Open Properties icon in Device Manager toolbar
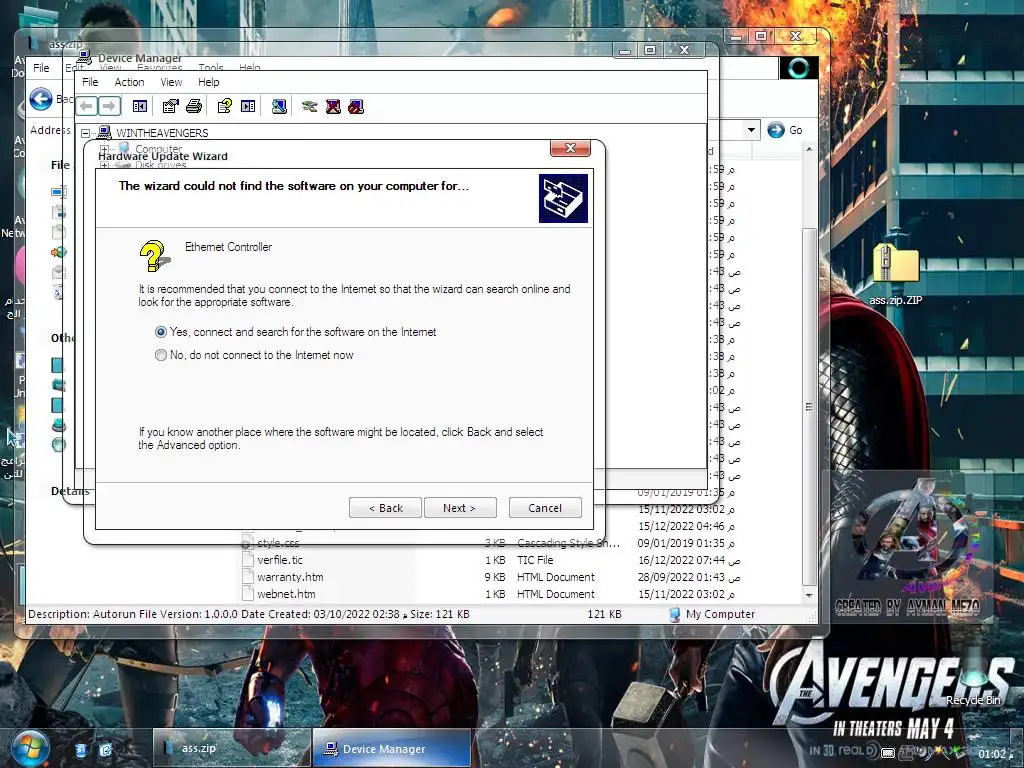1024x768 pixels. [170, 106]
